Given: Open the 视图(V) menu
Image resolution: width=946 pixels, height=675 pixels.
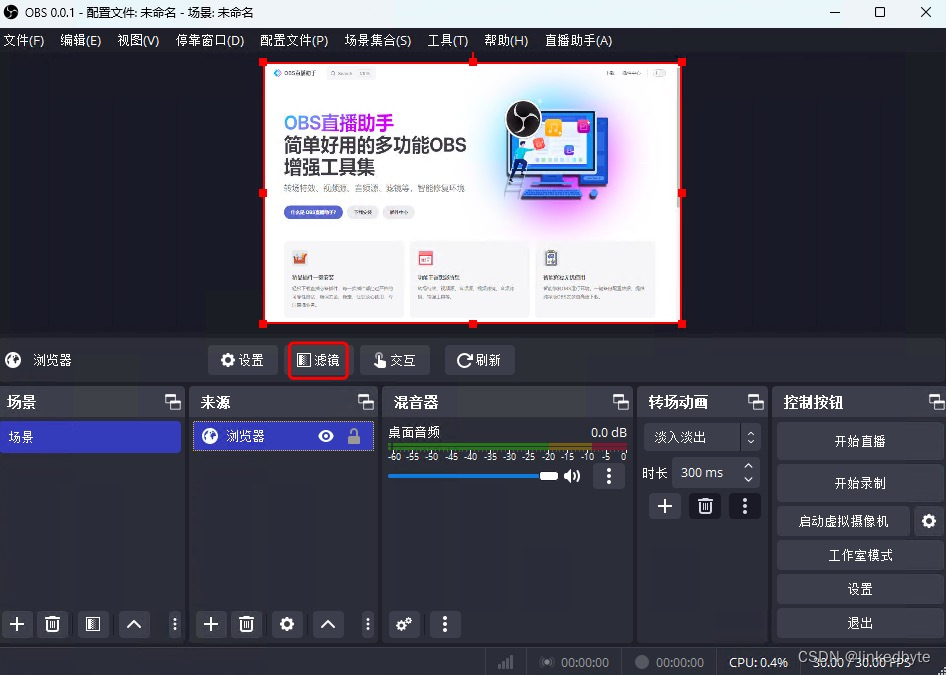Looking at the screenshot, I should pyautogui.click(x=138, y=40).
